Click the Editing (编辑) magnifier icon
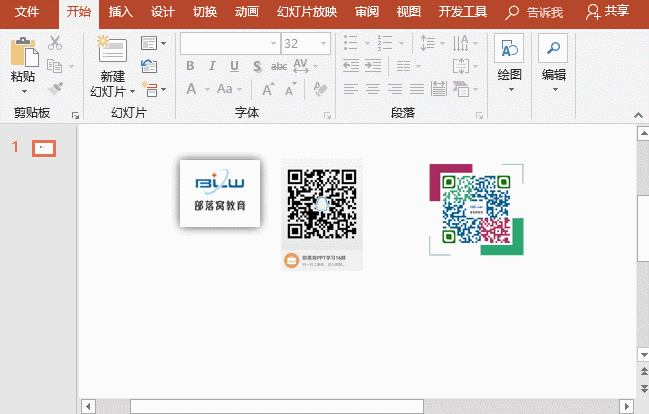This screenshot has width=649, height=414. click(x=553, y=49)
